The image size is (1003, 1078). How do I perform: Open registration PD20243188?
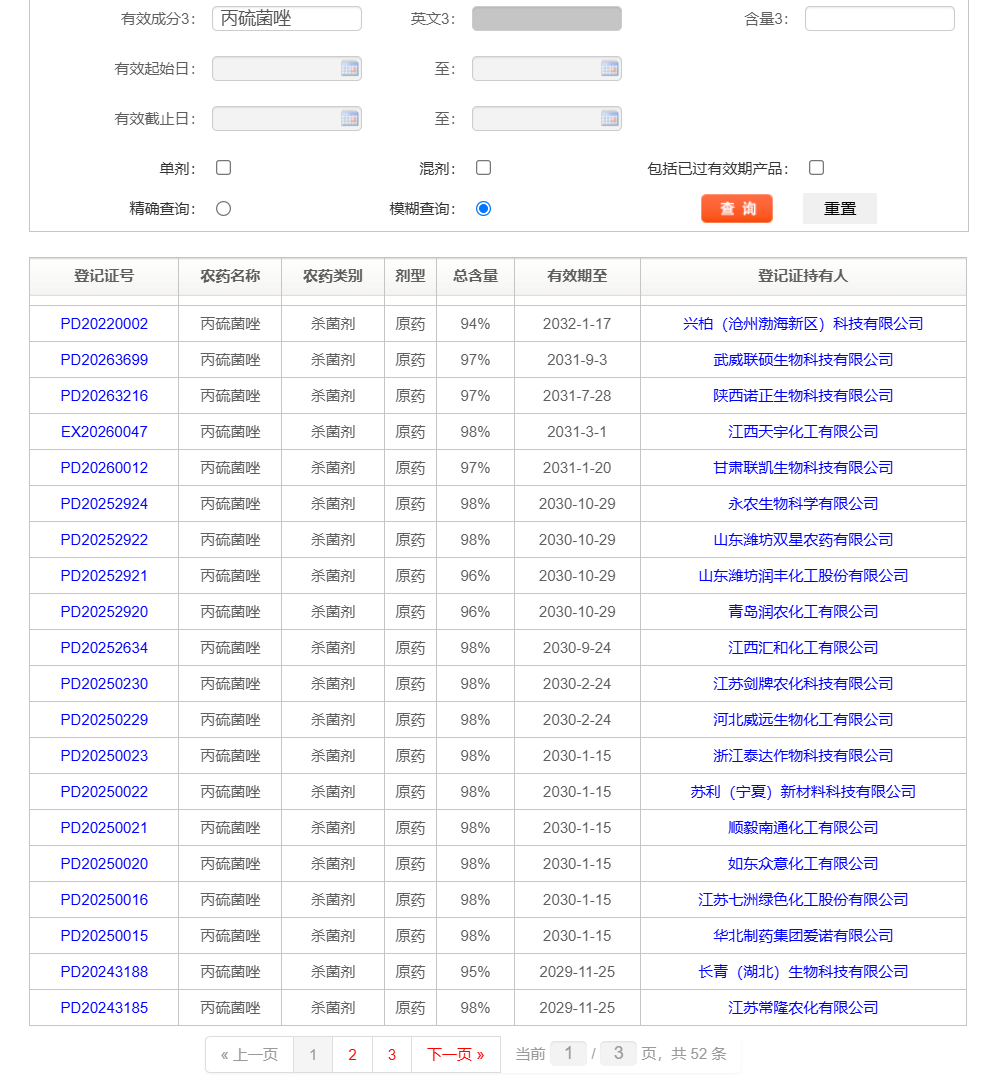point(104,971)
